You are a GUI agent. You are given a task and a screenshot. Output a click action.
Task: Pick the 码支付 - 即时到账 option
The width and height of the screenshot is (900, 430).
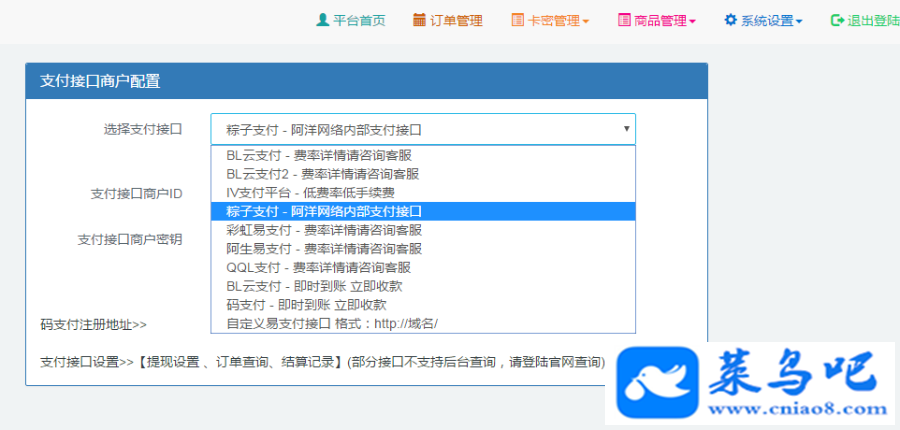pyautogui.click(x=423, y=305)
